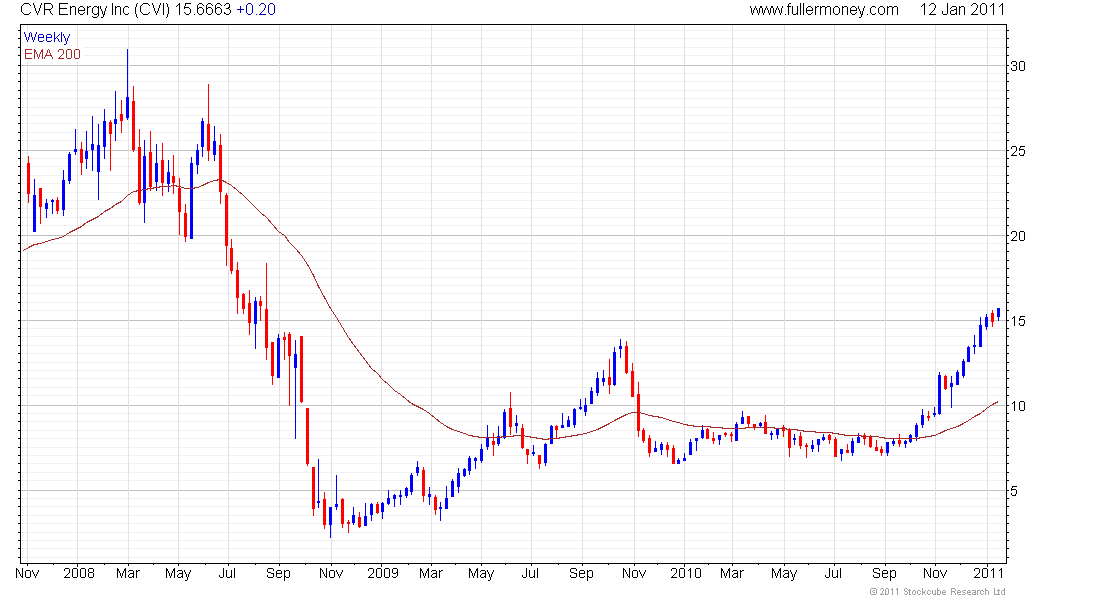Screen dimensions: 1100x600
Task: Click the 5 price axis label
Action: pyautogui.click(x=1014, y=491)
